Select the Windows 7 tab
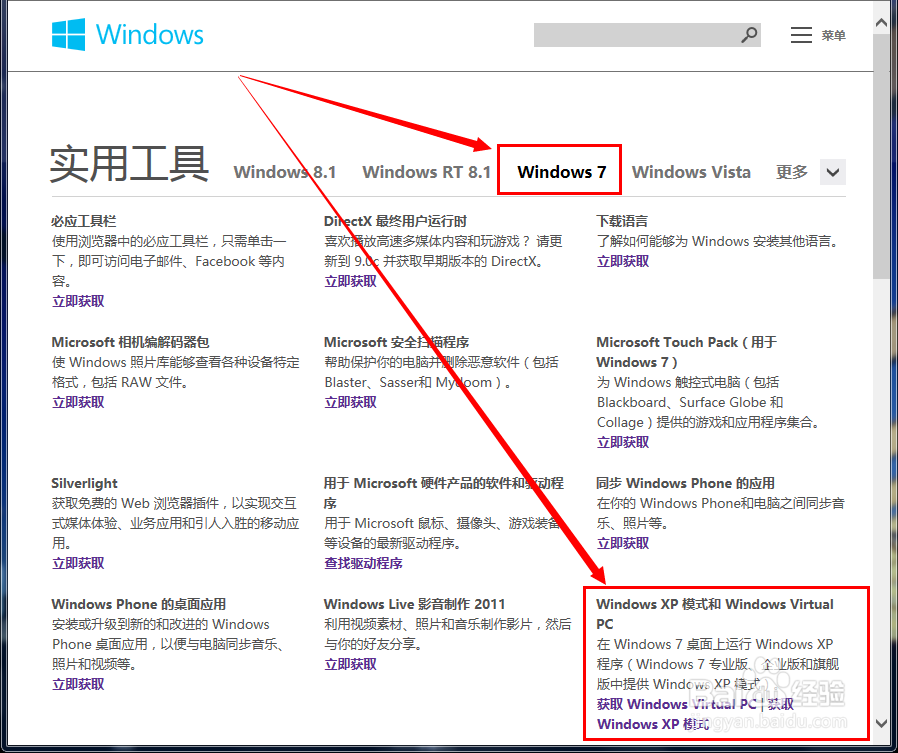This screenshot has width=898, height=753. click(561, 172)
